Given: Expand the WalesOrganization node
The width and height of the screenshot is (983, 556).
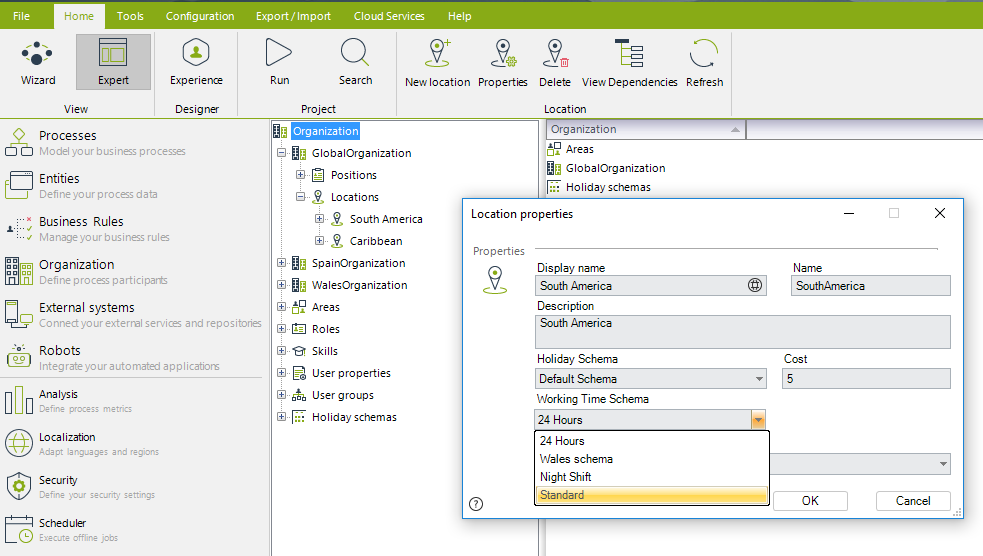Looking at the screenshot, I should (x=281, y=285).
